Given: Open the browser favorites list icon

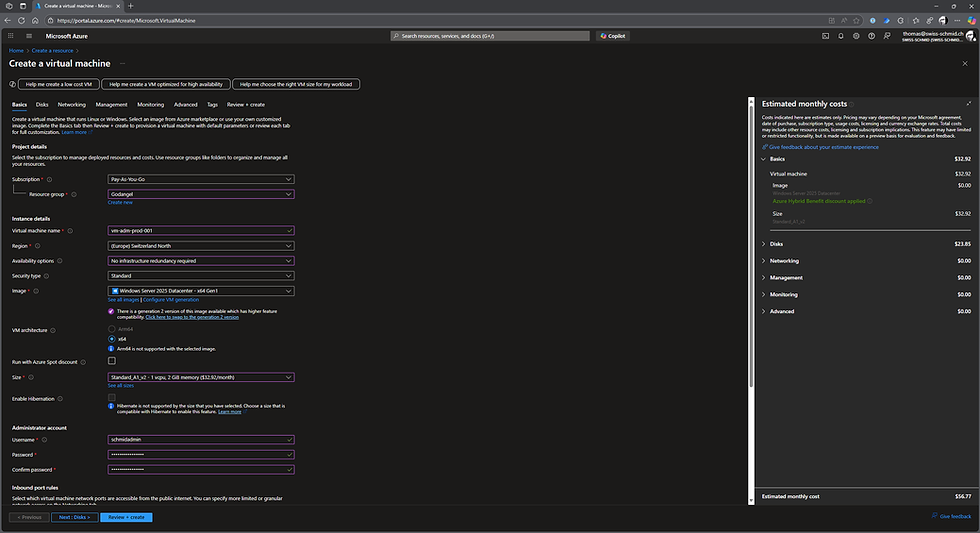Looking at the screenshot, I should click(916, 21).
